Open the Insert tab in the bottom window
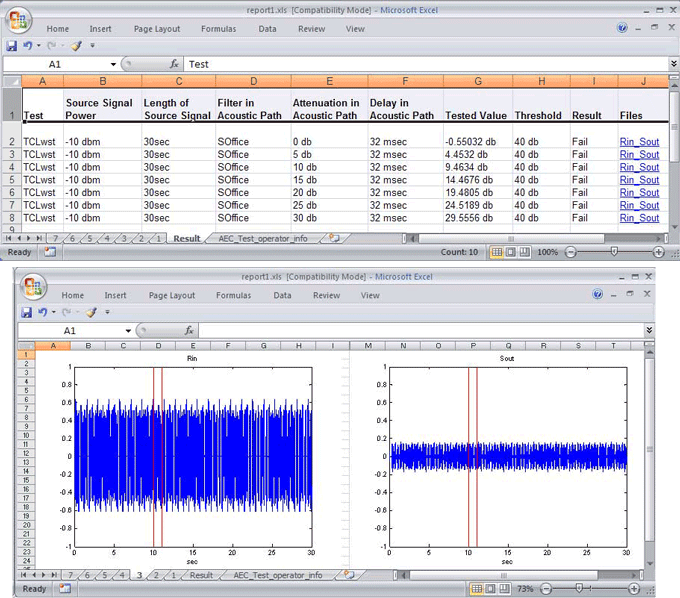Screen dimensions: 680x598 point(115,295)
